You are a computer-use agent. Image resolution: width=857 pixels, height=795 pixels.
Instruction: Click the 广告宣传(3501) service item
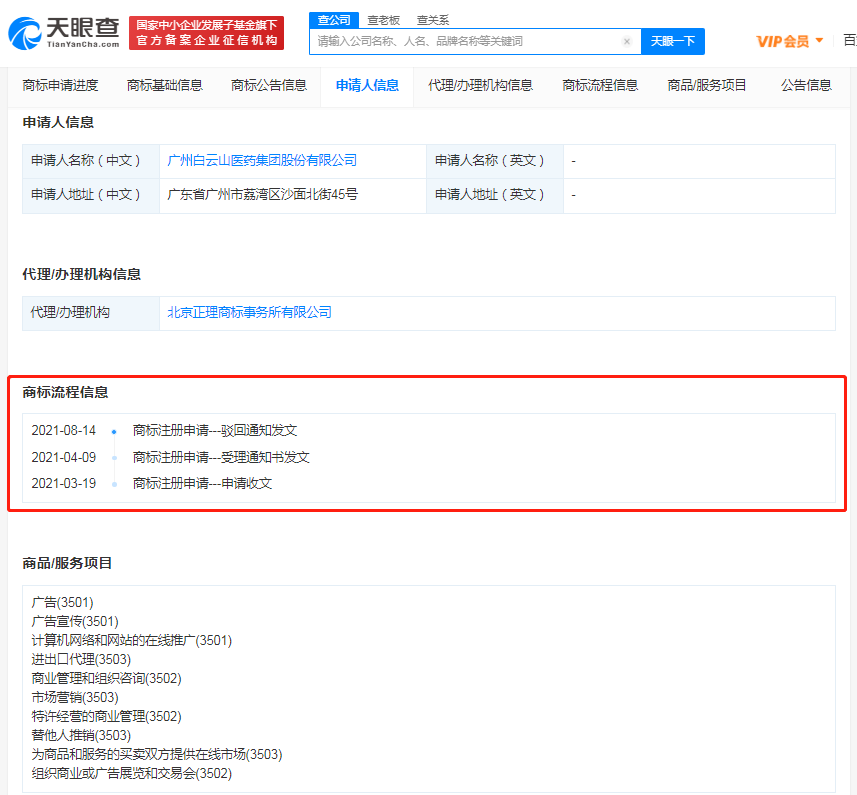point(75,622)
